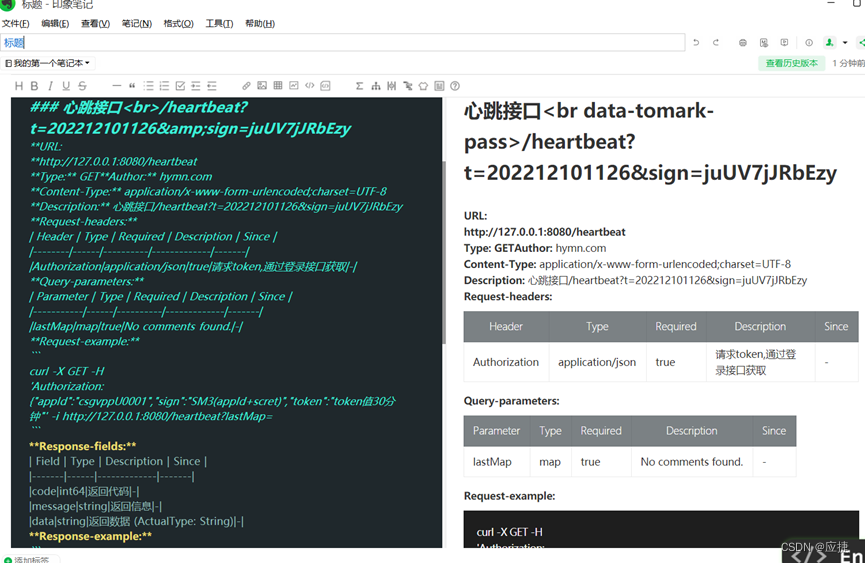The height and width of the screenshot is (563, 865).
Task: Toggle italic formatting
Action: (x=50, y=86)
